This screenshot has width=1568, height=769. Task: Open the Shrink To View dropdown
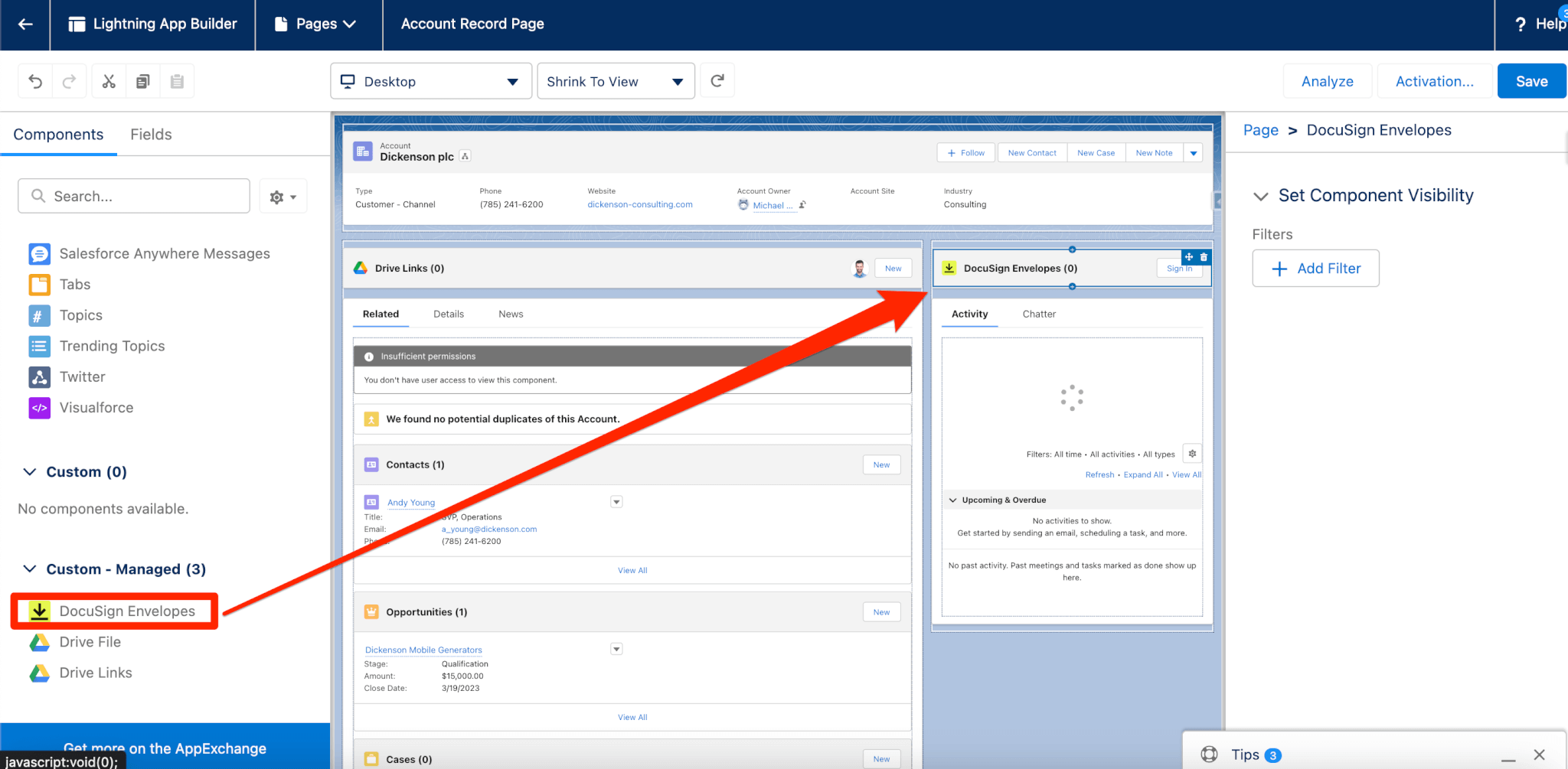tap(616, 81)
